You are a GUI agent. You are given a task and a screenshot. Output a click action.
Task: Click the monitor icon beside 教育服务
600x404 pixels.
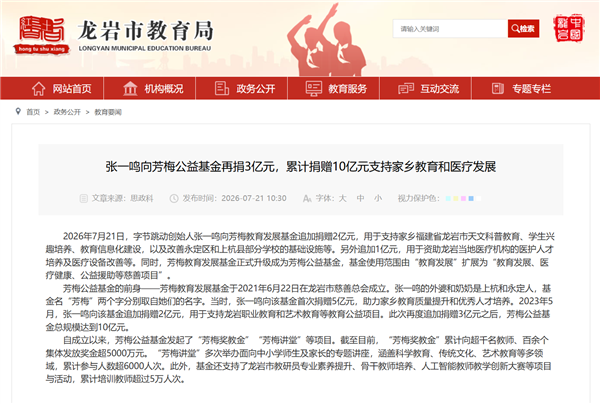coord(314,89)
